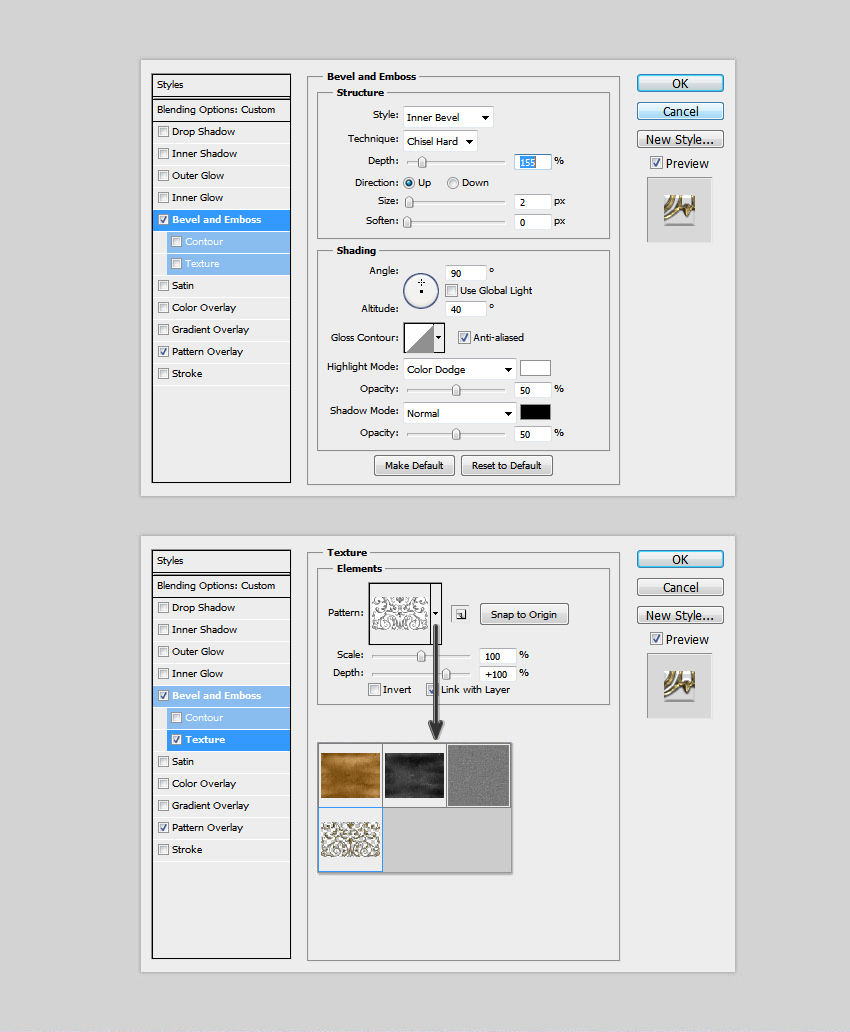Toggle Preview checkbox in lower dialog

coord(656,638)
